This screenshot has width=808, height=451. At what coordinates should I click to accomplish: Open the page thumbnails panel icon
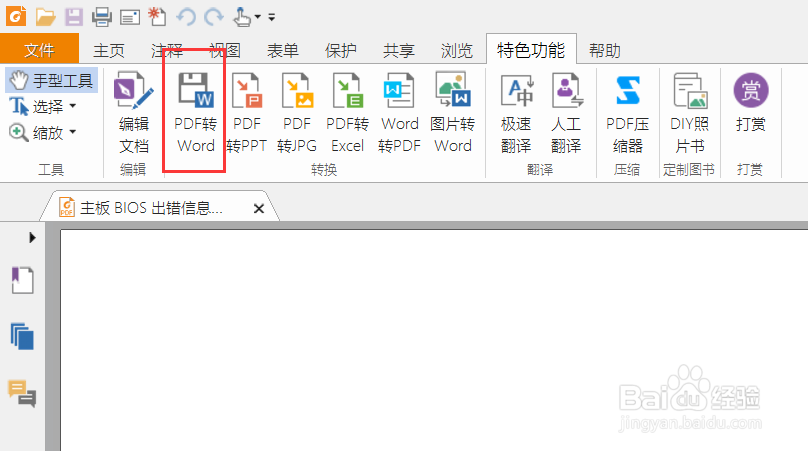pyautogui.click(x=22, y=337)
